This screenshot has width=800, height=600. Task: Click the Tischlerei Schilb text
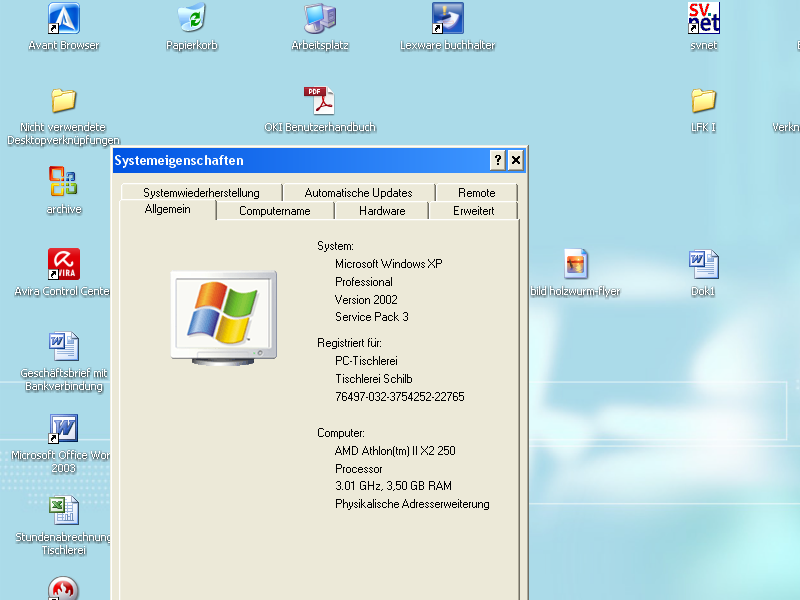click(x=373, y=379)
